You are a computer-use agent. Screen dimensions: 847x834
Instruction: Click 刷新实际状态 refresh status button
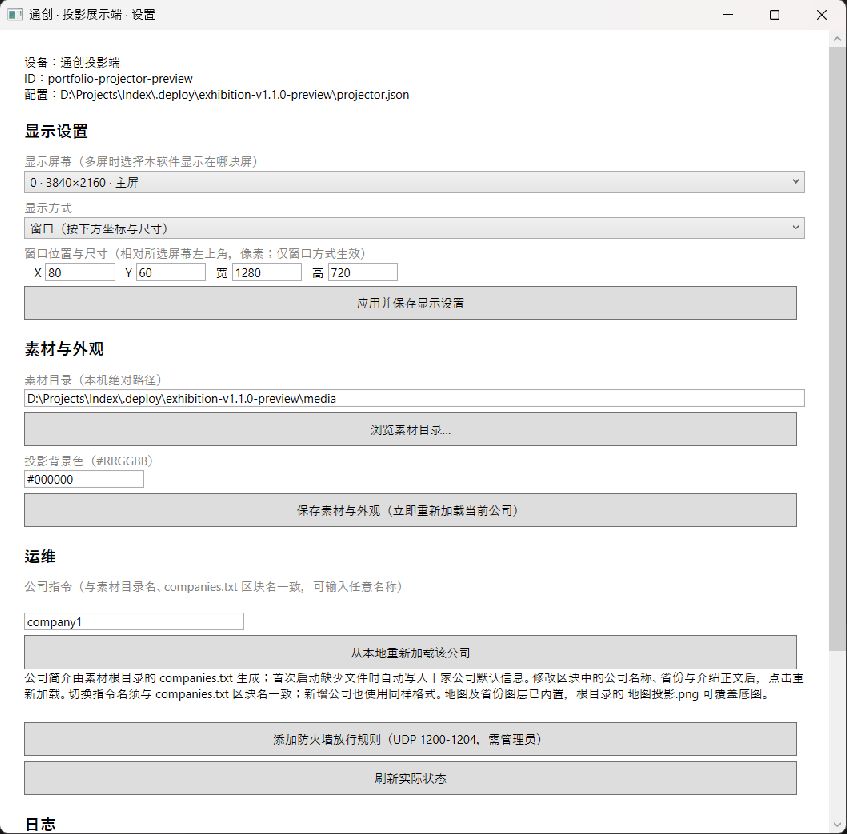coord(411,778)
